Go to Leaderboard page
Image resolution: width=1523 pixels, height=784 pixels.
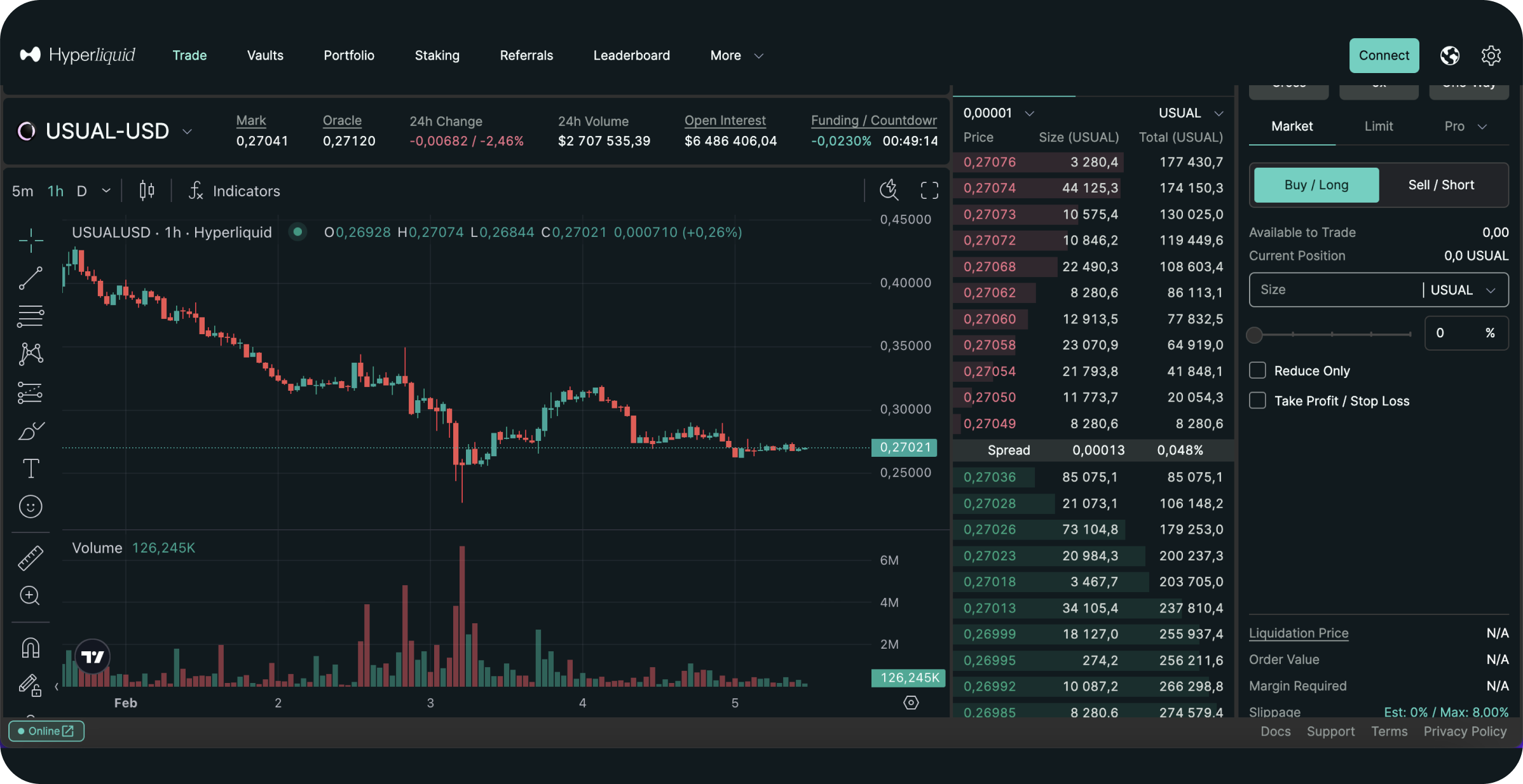tap(631, 55)
